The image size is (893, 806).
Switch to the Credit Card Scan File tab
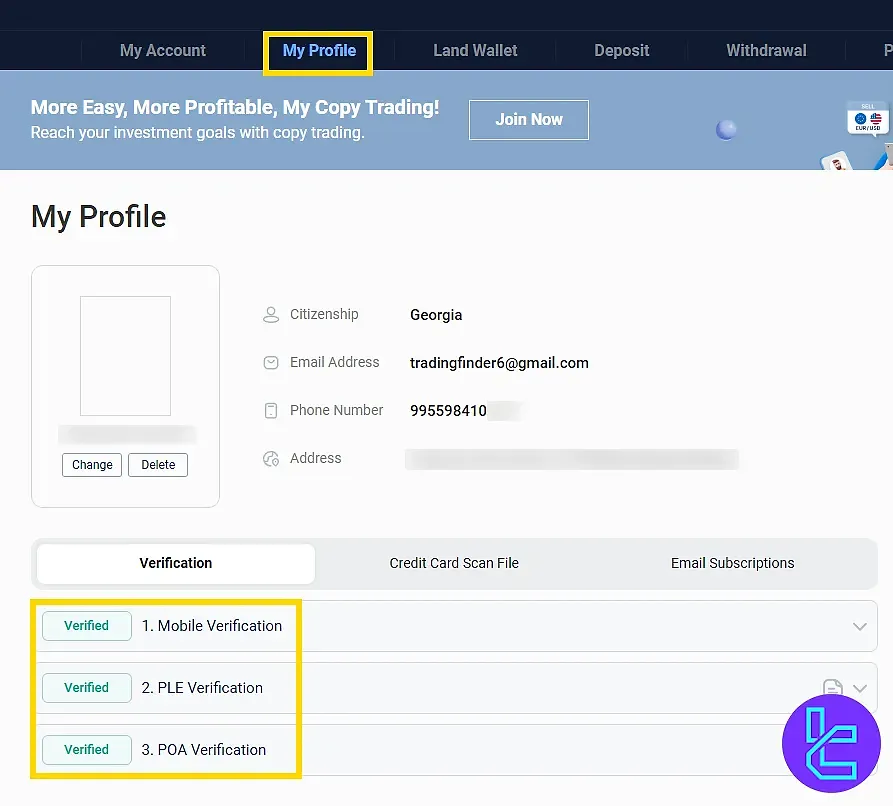tap(454, 563)
